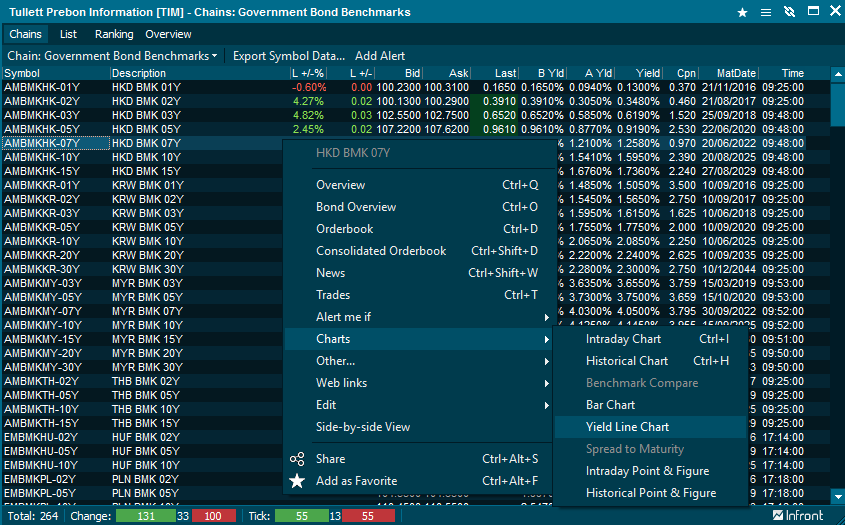The height and width of the screenshot is (525, 845).
Task: Click description THB BMK 15Y
Action: (146, 424)
